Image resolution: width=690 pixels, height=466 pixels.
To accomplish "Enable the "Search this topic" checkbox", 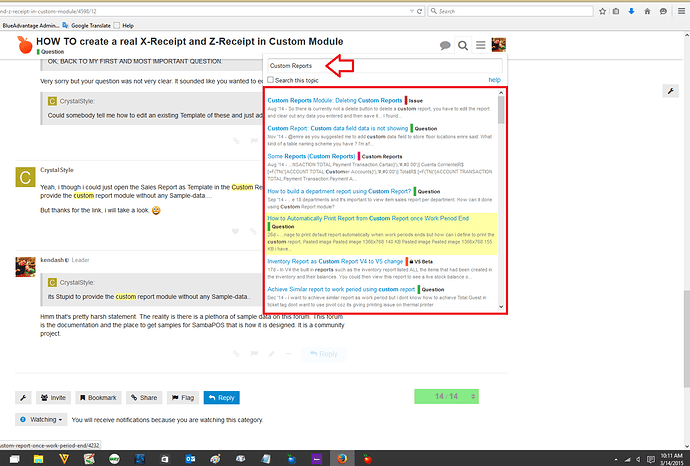I will pyautogui.click(x=270, y=80).
